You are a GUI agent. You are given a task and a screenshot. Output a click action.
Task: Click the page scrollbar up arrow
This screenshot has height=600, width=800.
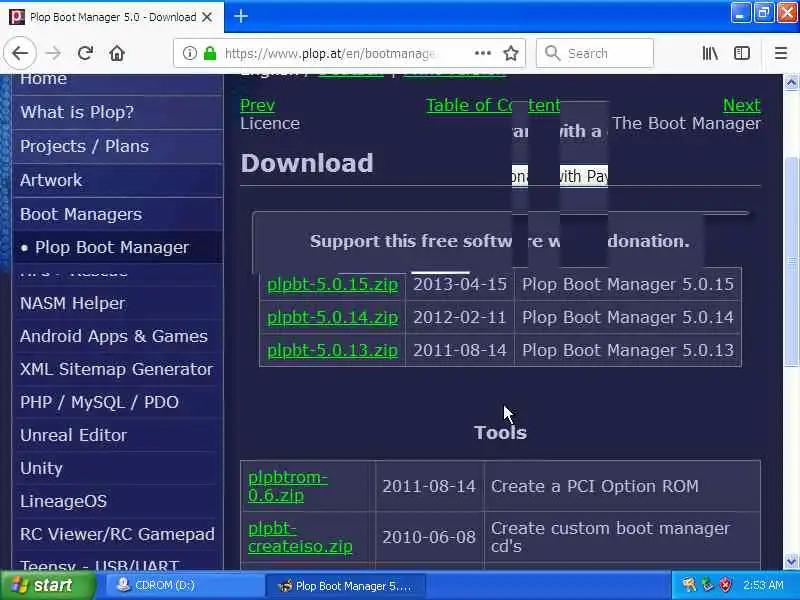click(791, 82)
